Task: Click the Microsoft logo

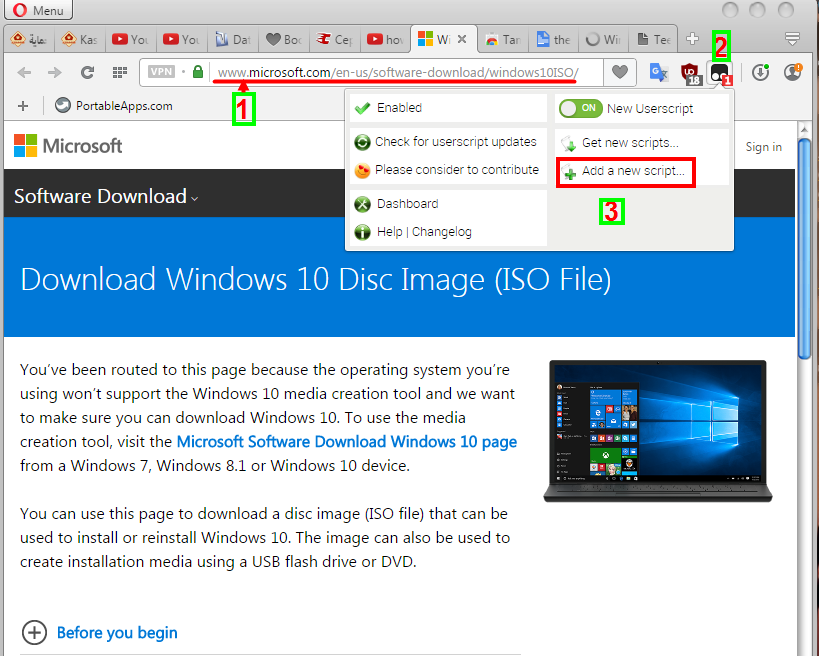Action: (x=68, y=146)
